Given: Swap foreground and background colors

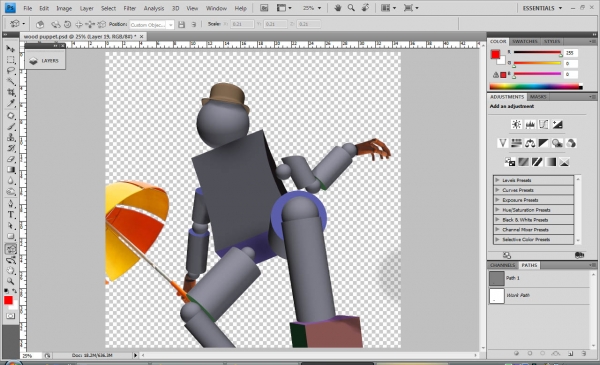Looking at the screenshot, I should (x=14, y=292).
